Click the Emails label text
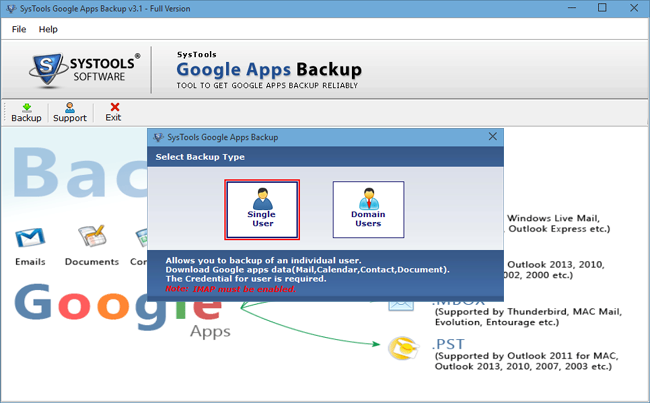Viewport: 650px width, 403px height. coord(30,262)
